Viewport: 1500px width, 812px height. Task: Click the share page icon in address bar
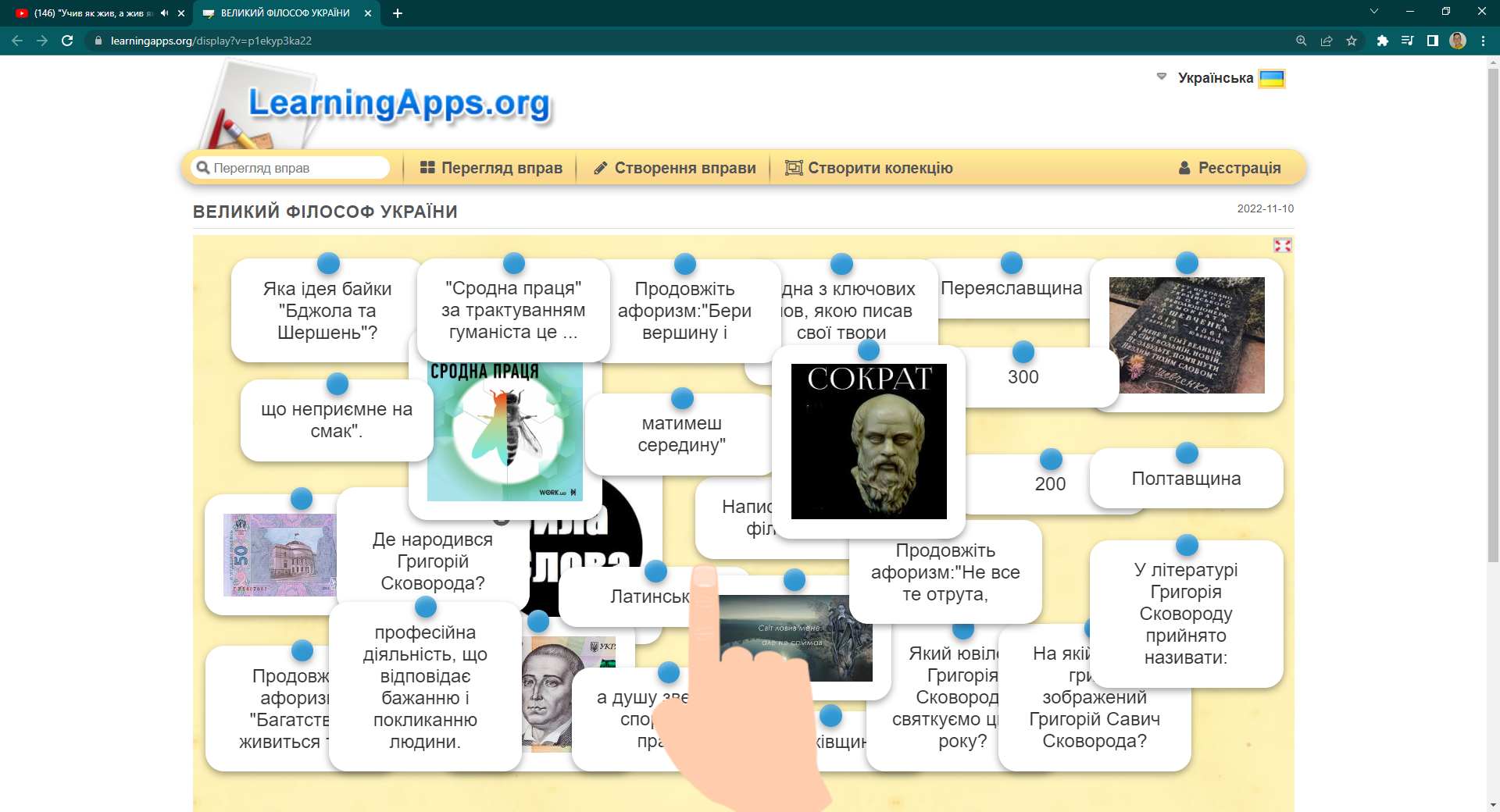[x=1327, y=41]
